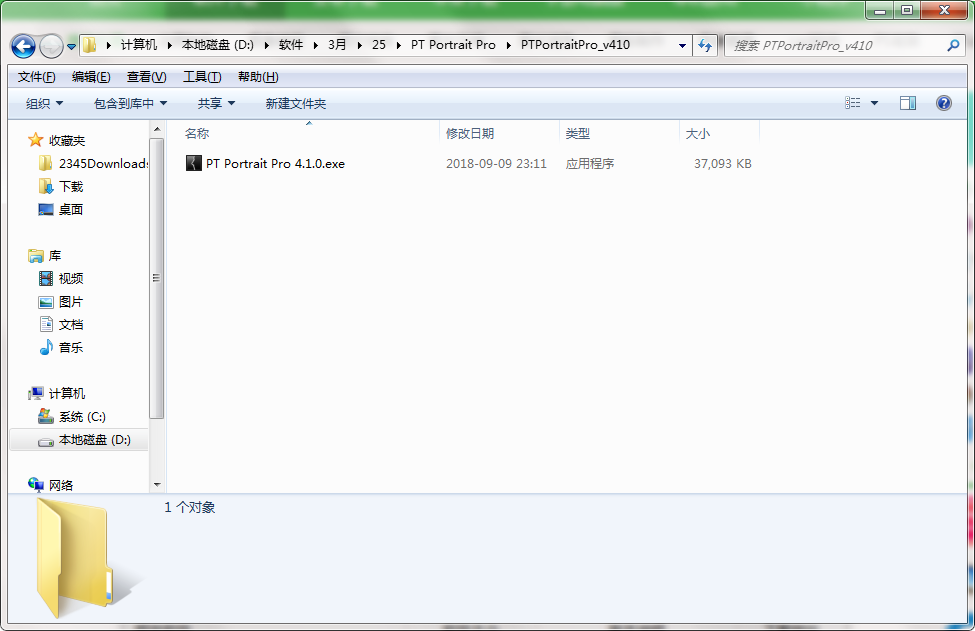The height and width of the screenshot is (631, 975).
Task: Click the 本地磁盘 (D:) drive icon
Action: coord(46,441)
